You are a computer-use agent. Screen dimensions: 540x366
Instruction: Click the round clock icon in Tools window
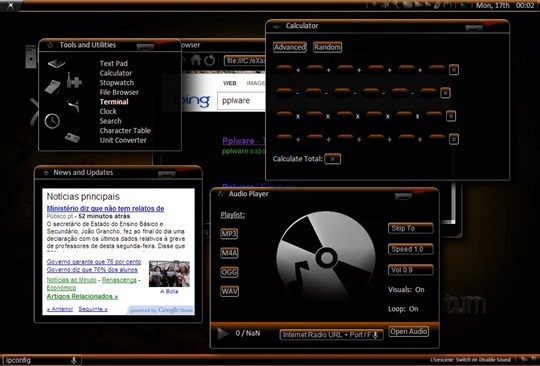pyautogui.click(x=52, y=121)
